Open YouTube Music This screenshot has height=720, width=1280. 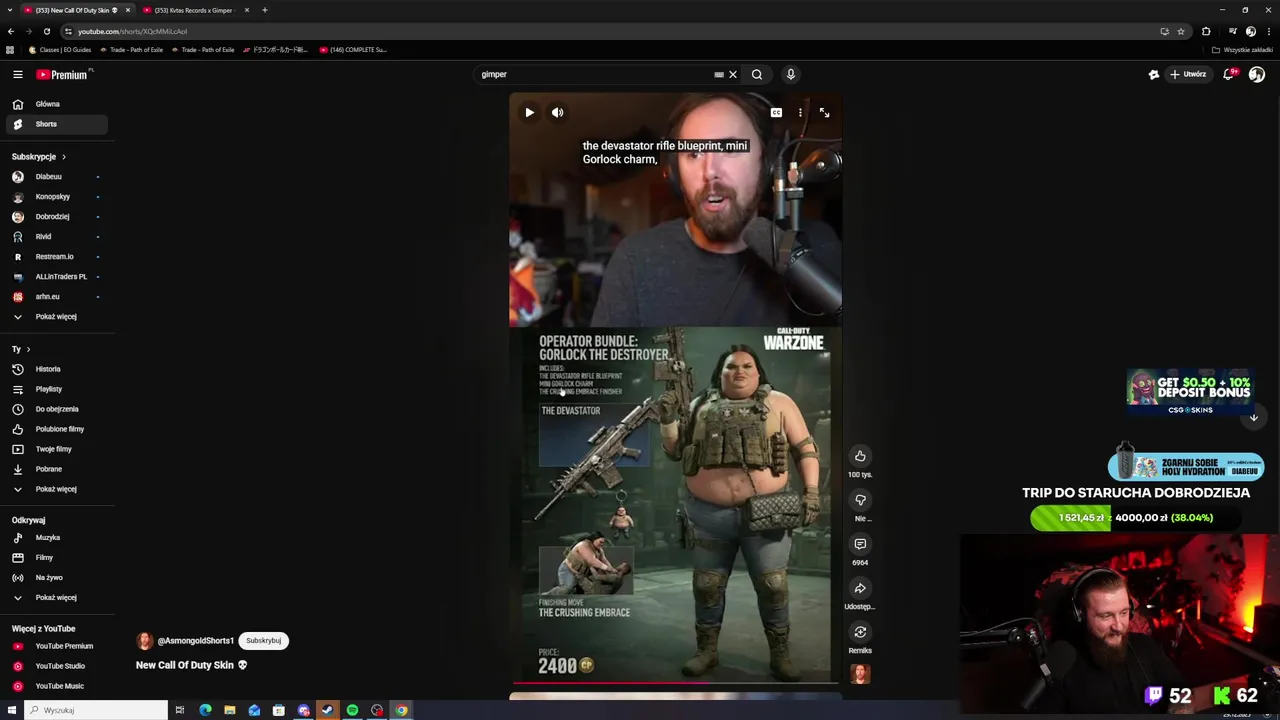coord(59,686)
